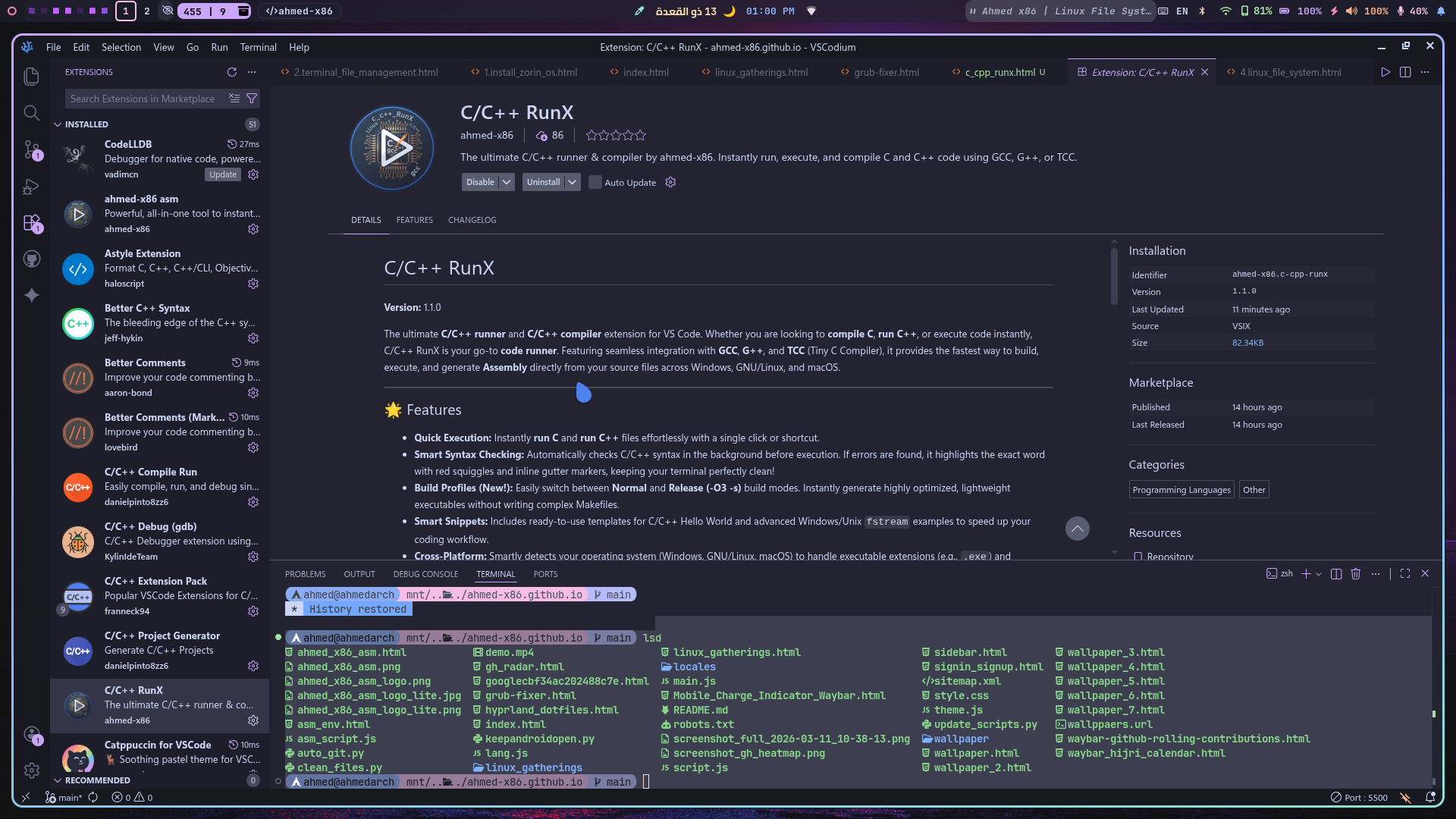Open the settings gear next to Auto Update
The width and height of the screenshot is (1456, 819).
tap(670, 182)
